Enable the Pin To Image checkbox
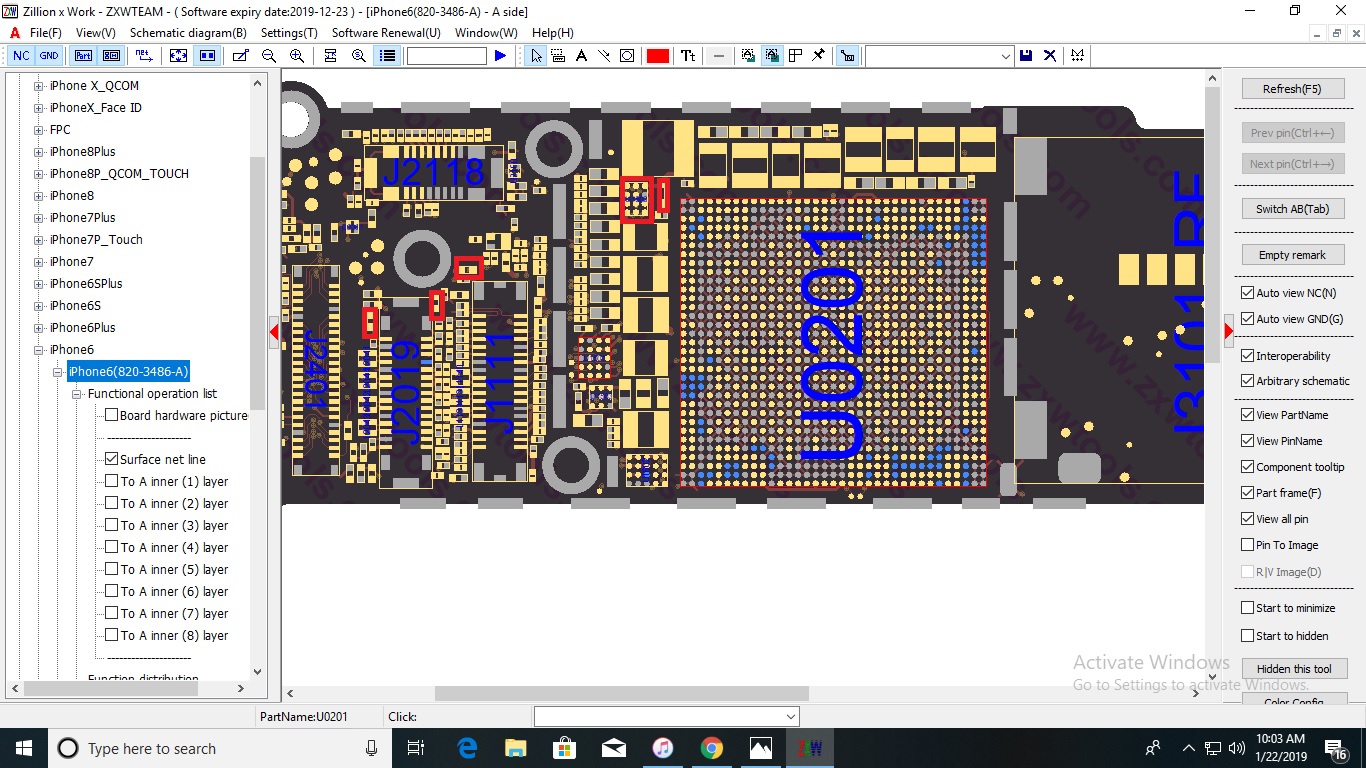1366x768 pixels. 1247,545
